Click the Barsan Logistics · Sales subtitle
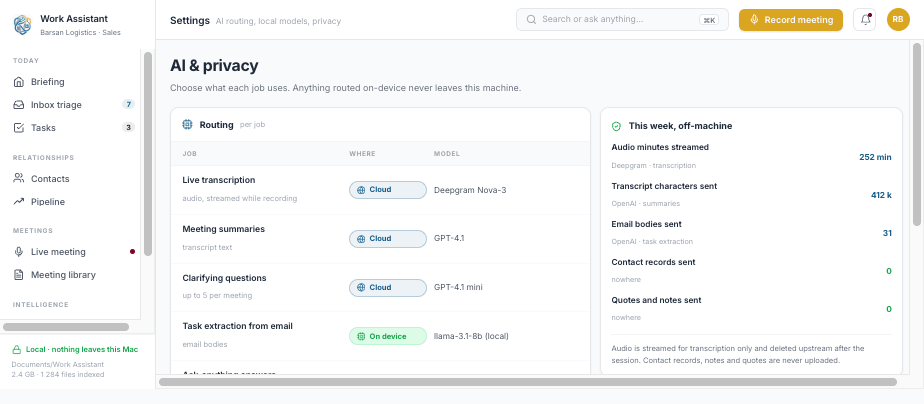Image resolution: width=924 pixels, height=404 pixels. (80, 33)
